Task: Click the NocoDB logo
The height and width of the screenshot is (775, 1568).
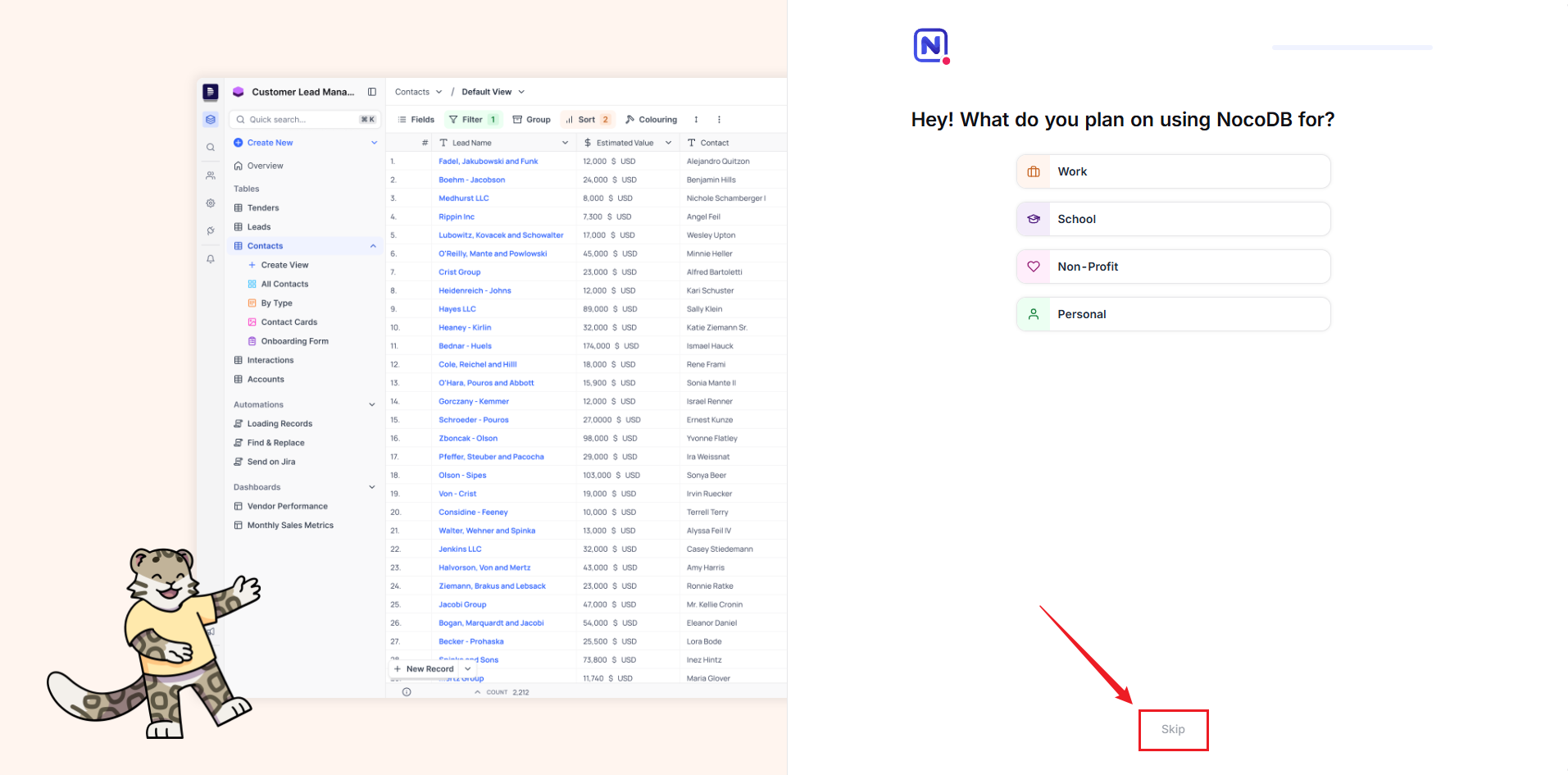Action: [x=931, y=46]
